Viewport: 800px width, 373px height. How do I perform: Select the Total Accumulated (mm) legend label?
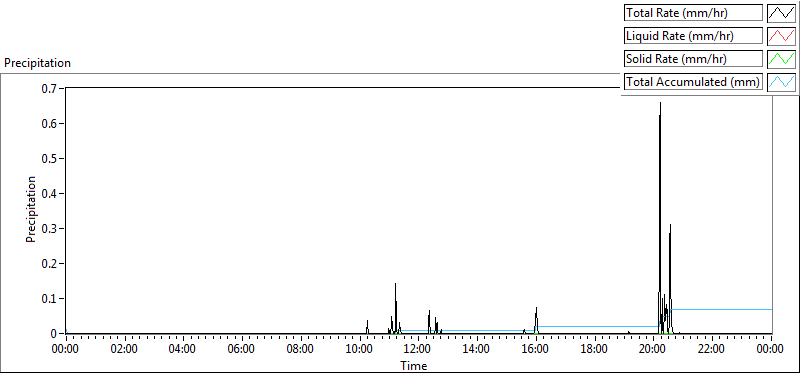coord(693,82)
